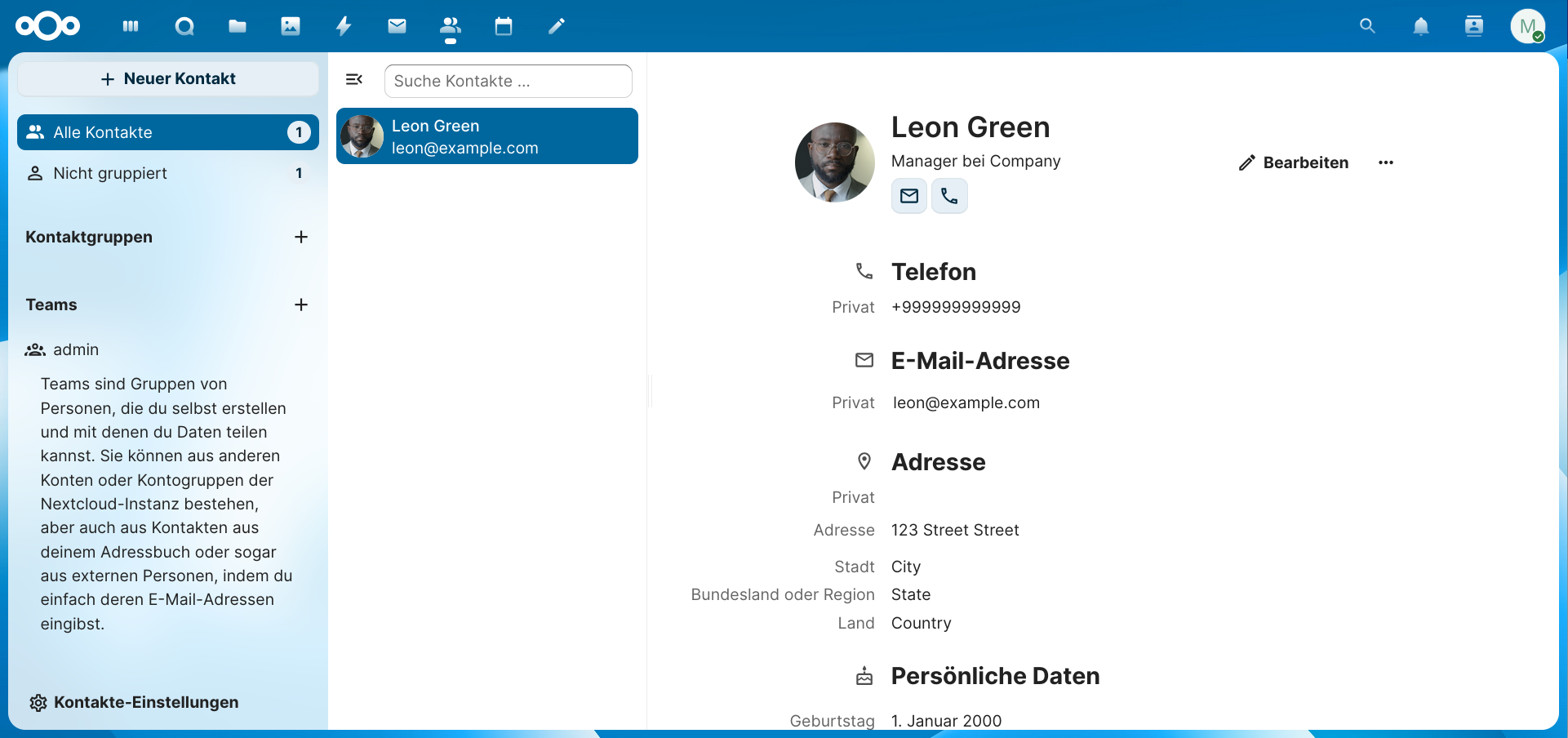Open the notifications bell
The height and width of the screenshot is (738, 1568).
tap(1420, 25)
